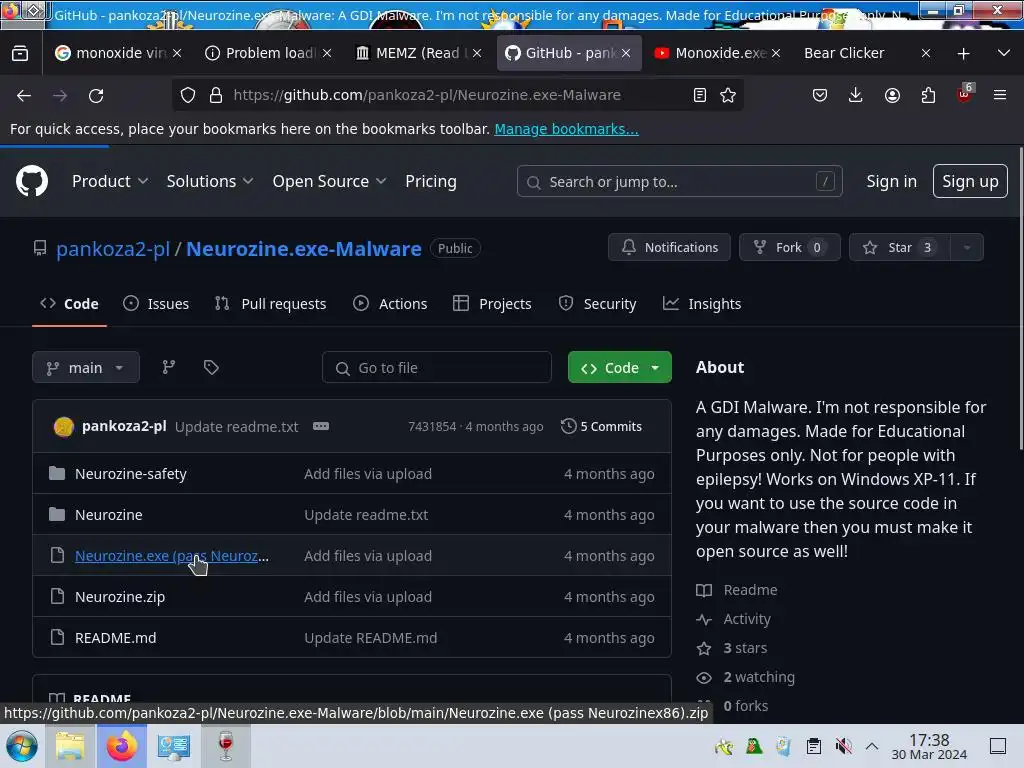This screenshot has width=1024, height=768.
Task: Click the GitHub Octocat logo
Action: point(31,181)
